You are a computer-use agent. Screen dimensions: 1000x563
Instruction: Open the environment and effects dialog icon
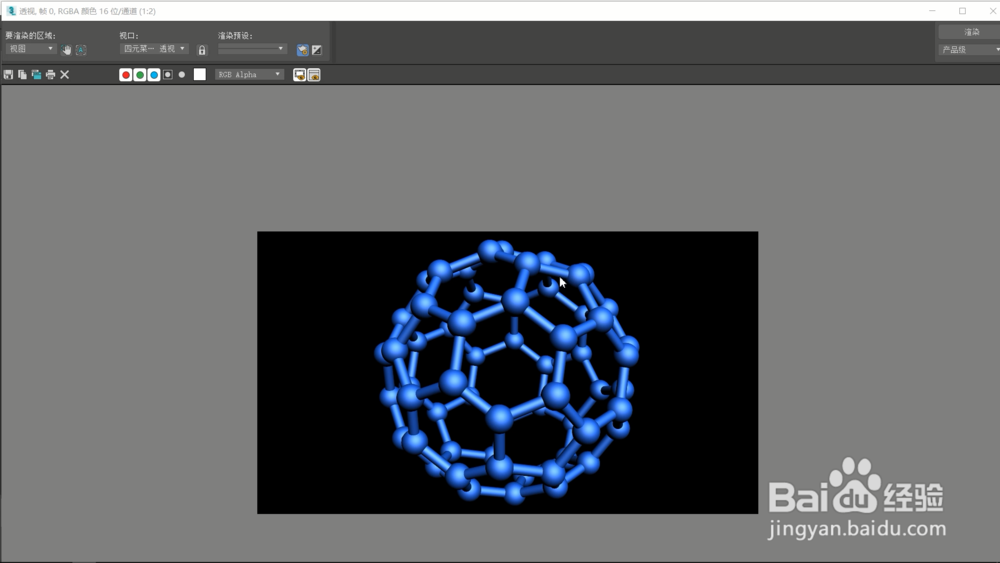point(317,50)
